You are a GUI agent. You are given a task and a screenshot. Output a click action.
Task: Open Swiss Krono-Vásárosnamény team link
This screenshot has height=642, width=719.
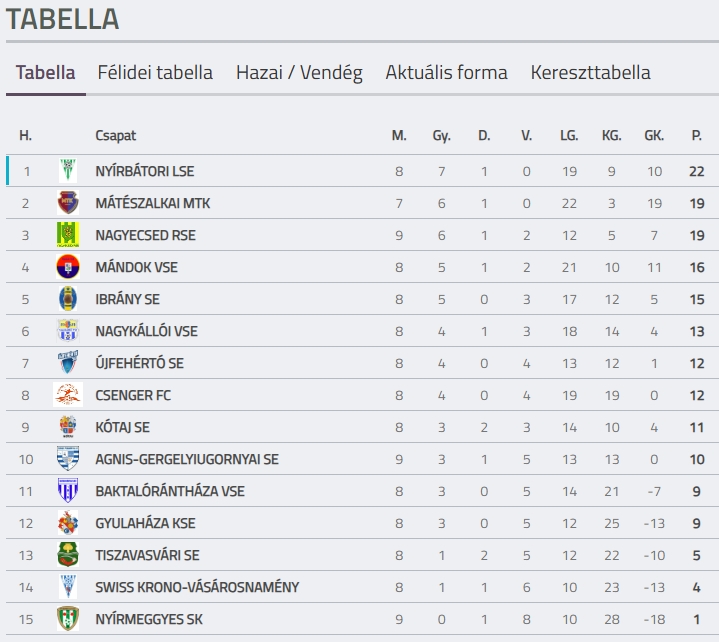pyautogui.click(x=196, y=587)
